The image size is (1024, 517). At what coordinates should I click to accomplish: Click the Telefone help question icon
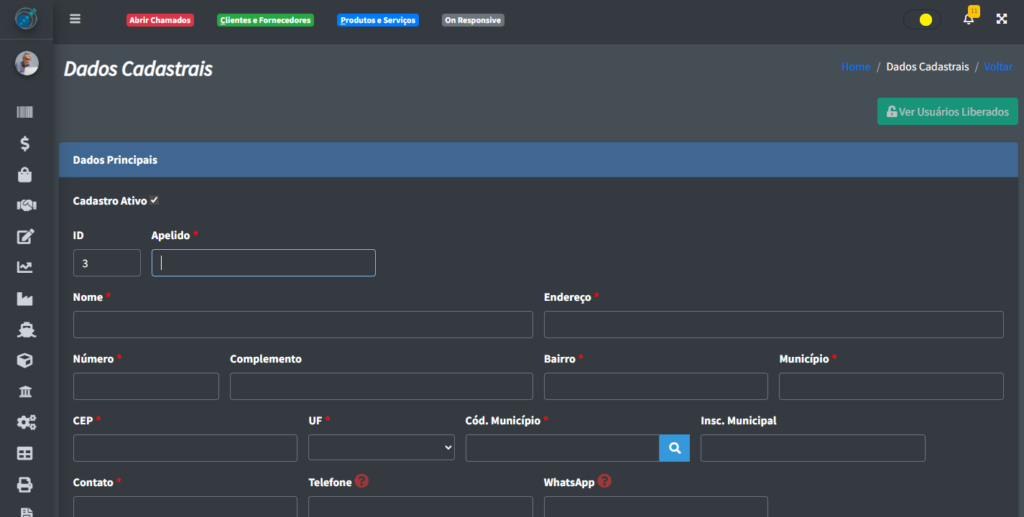tap(362, 481)
